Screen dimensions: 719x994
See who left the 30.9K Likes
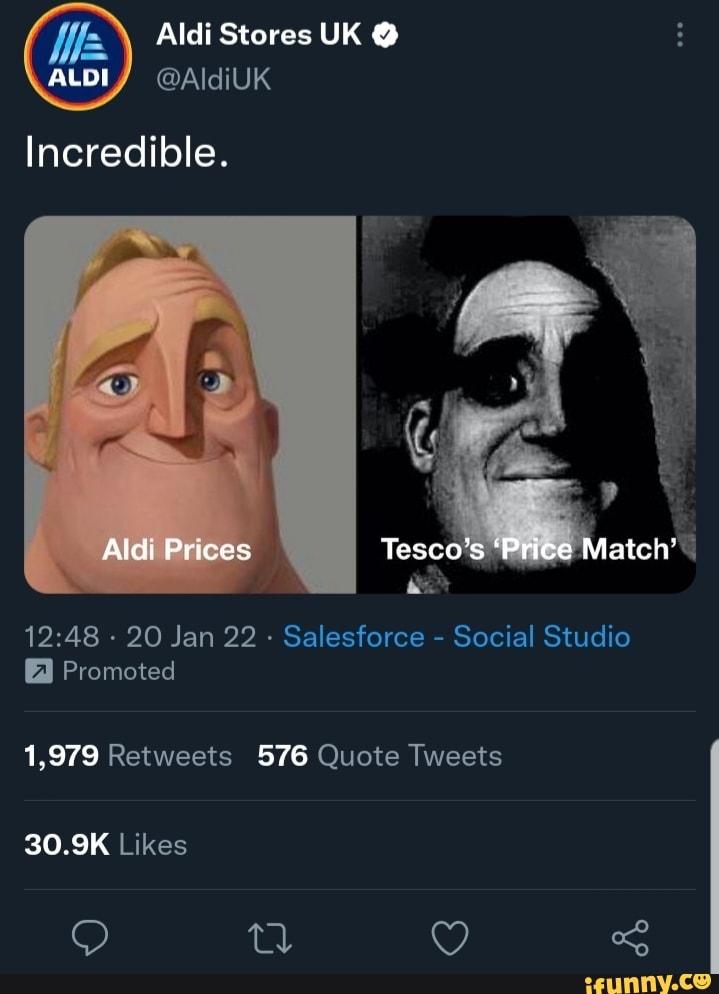(x=105, y=845)
